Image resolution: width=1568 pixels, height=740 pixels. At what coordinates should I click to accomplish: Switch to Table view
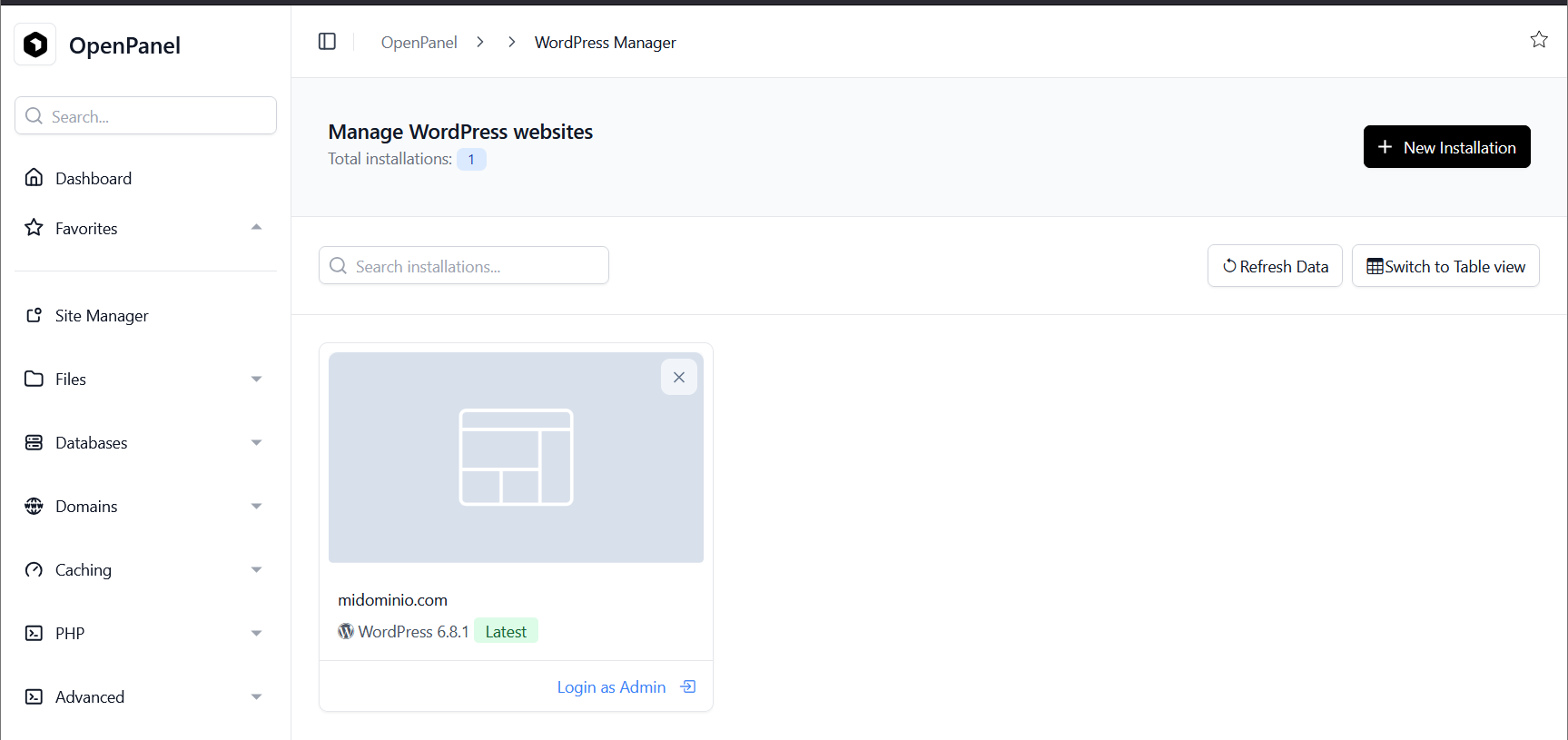1445,266
